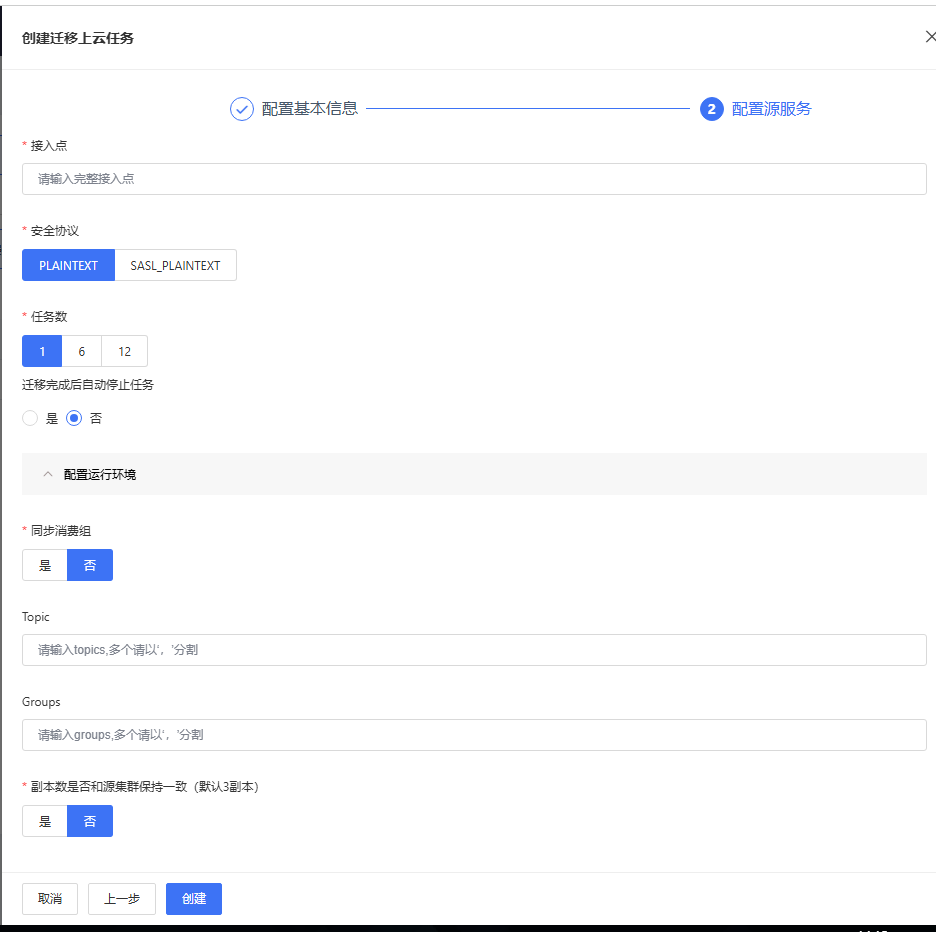Go to the 配置基本信息 step label
The image size is (936, 932).
coord(310,109)
